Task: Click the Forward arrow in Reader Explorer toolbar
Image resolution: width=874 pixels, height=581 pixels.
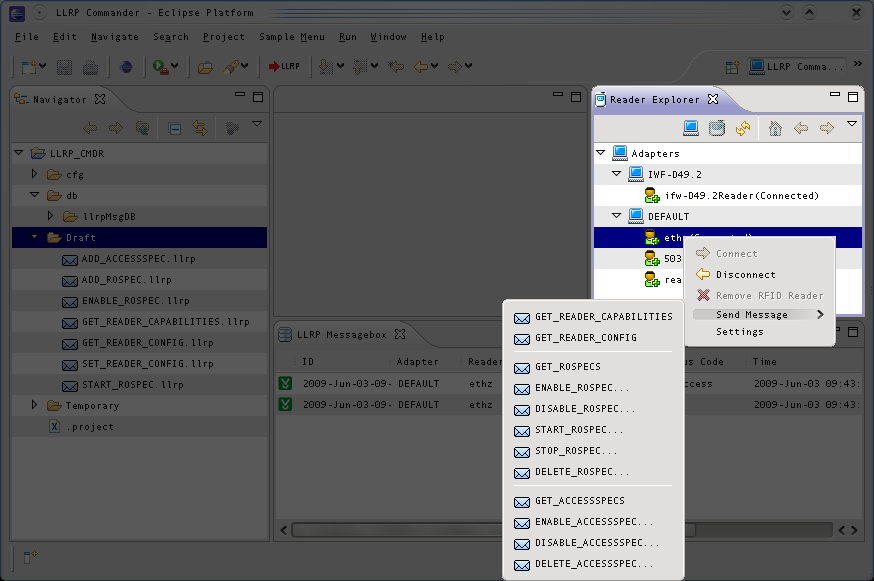Action: tap(827, 128)
